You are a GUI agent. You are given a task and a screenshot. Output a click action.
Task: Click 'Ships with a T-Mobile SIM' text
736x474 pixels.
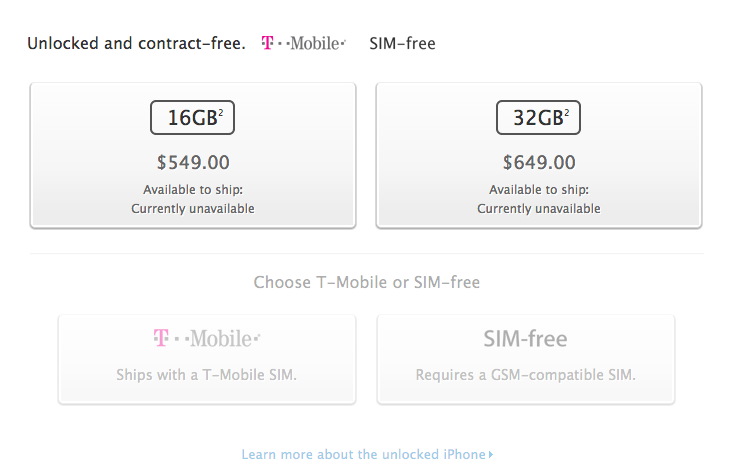[207, 375]
